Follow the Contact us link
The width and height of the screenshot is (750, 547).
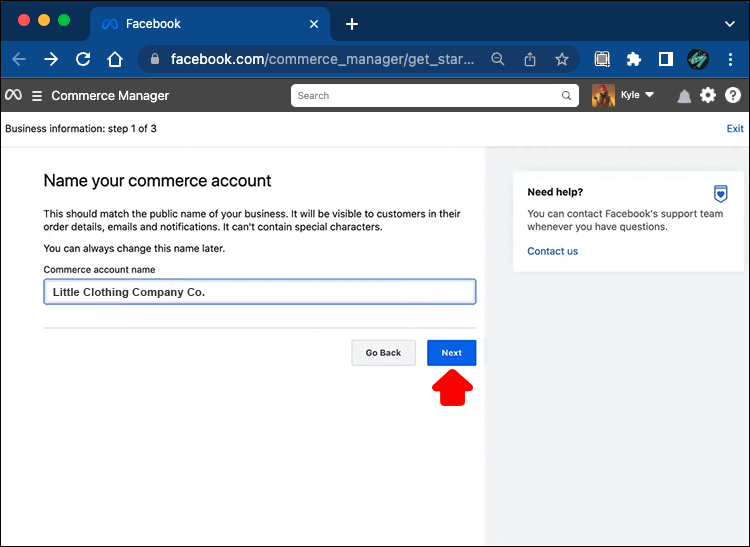pos(552,251)
